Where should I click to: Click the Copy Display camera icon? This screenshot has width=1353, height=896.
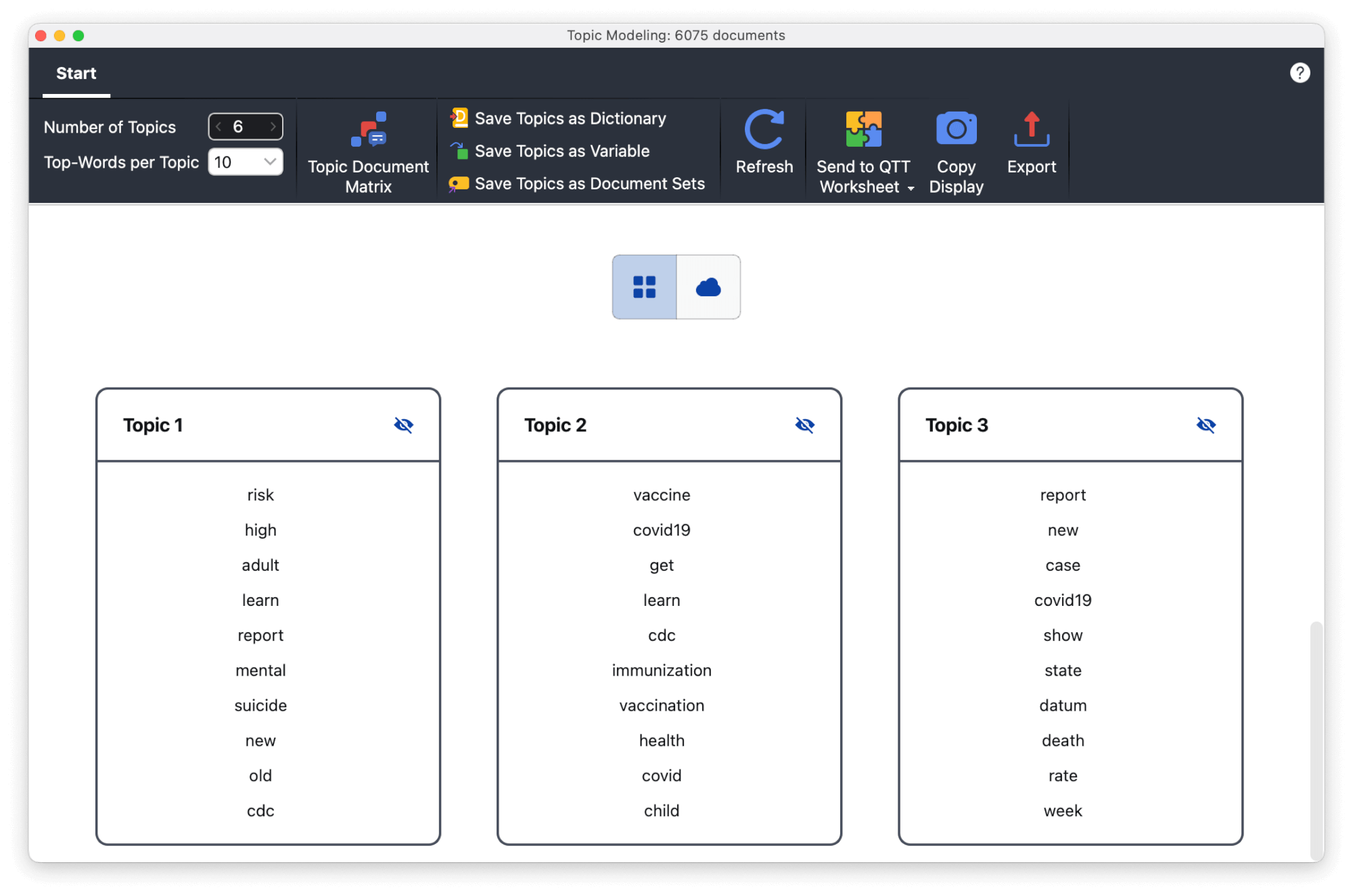tap(956, 129)
